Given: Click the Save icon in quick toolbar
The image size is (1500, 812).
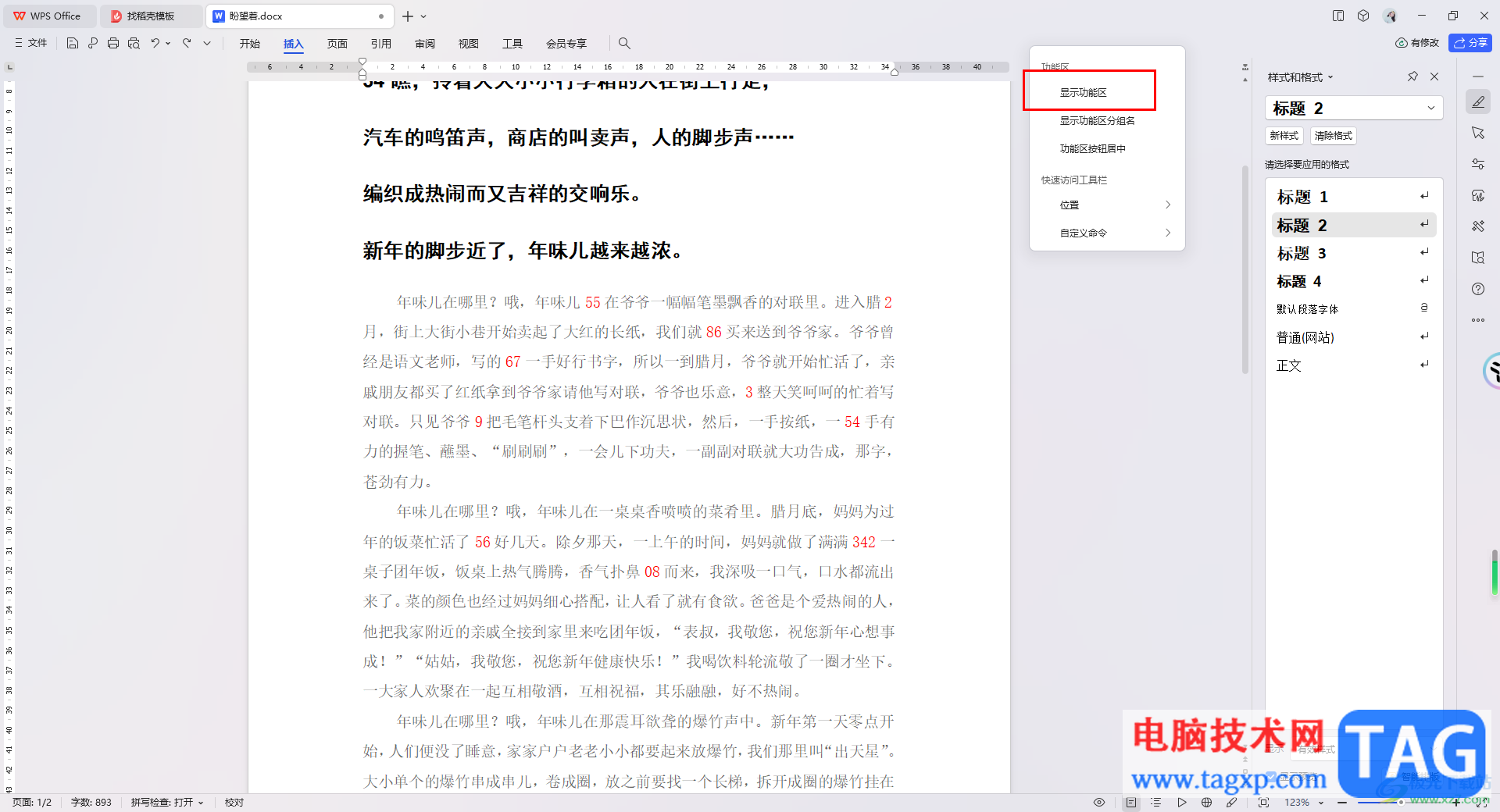Looking at the screenshot, I should coord(73,44).
